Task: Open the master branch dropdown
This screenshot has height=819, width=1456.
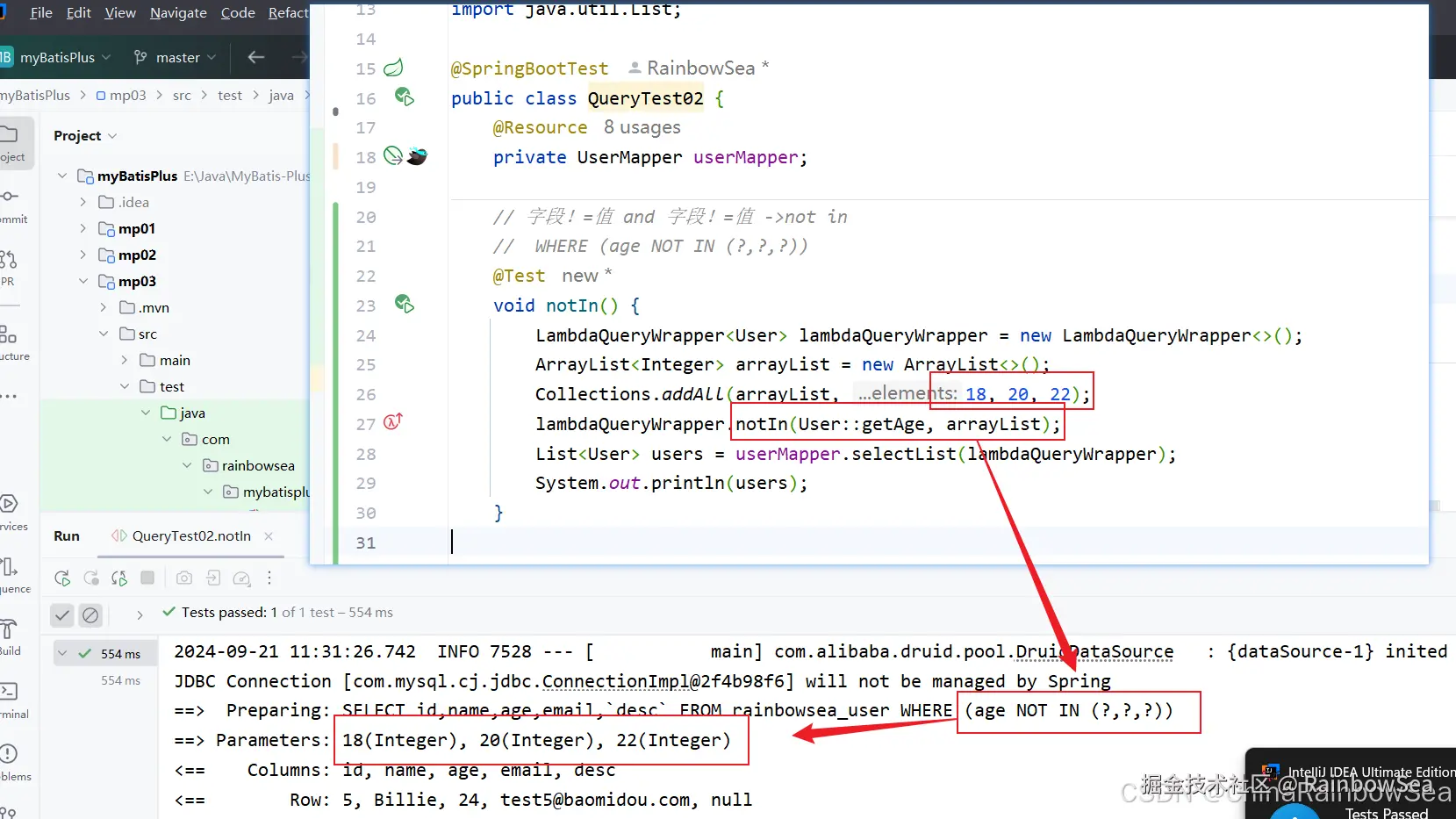Action: tap(175, 57)
